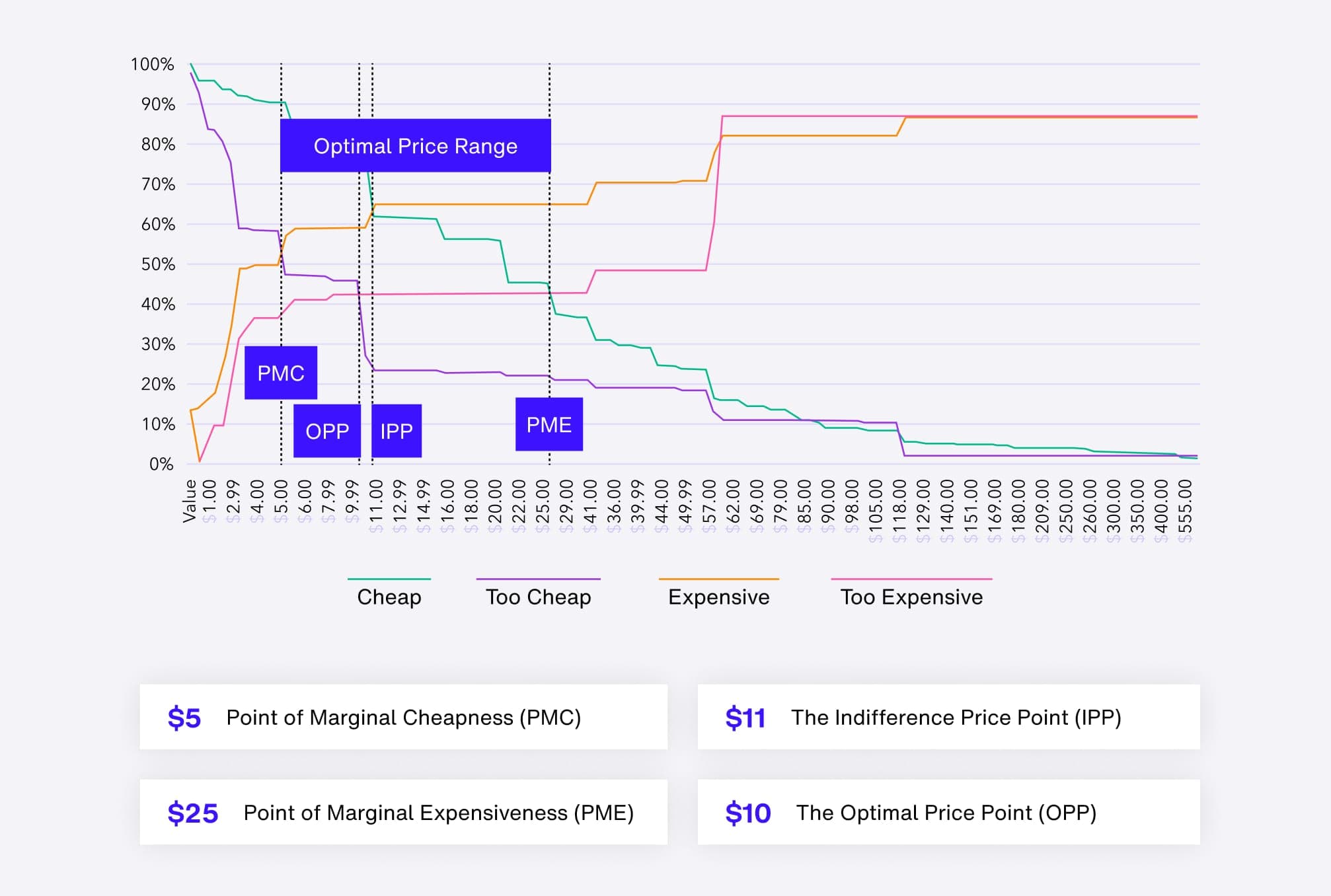Viewport: 1331px width, 896px height.
Task: Select the $10 Optimal Price Point card
Action: (x=948, y=812)
